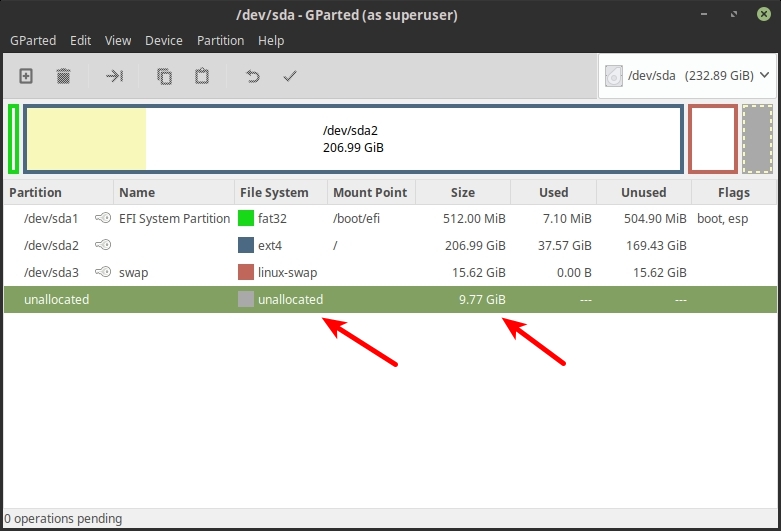Click the Copy partition toolbar icon
Viewport: 781px width, 531px height.
tap(164, 76)
